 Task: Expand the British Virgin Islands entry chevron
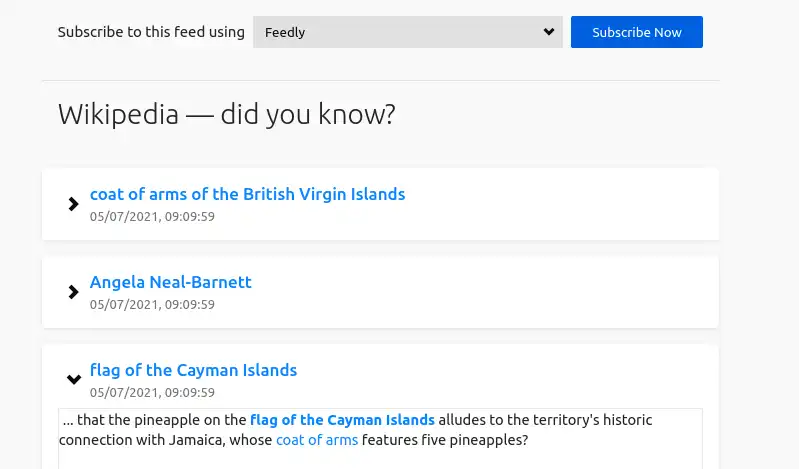[x=73, y=204]
